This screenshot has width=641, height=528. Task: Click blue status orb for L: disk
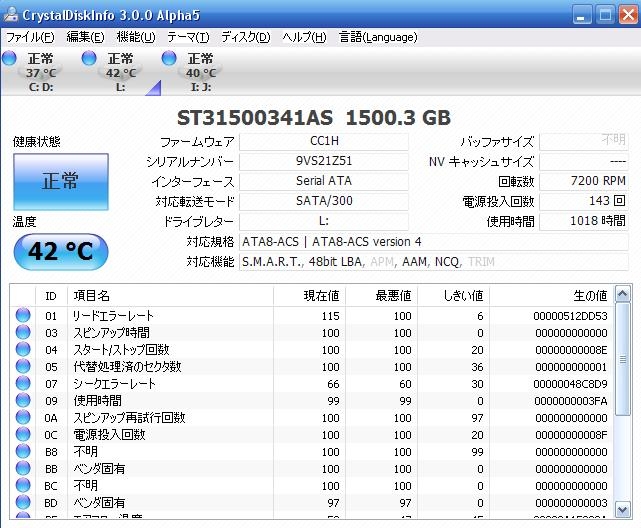[x=89, y=58]
